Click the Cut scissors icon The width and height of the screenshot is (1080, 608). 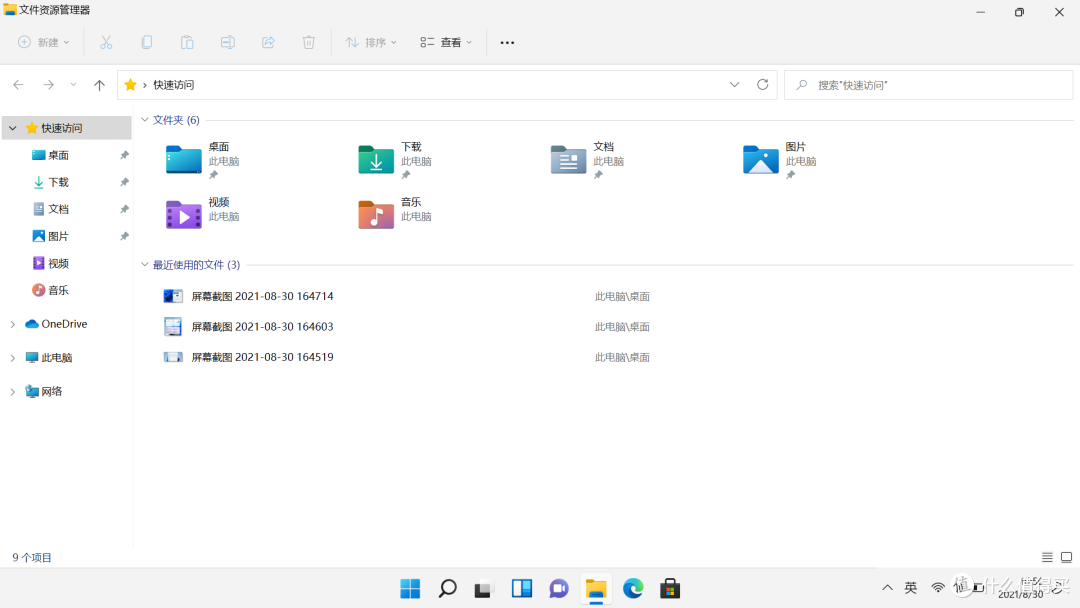pyautogui.click(x=106, y=43)
